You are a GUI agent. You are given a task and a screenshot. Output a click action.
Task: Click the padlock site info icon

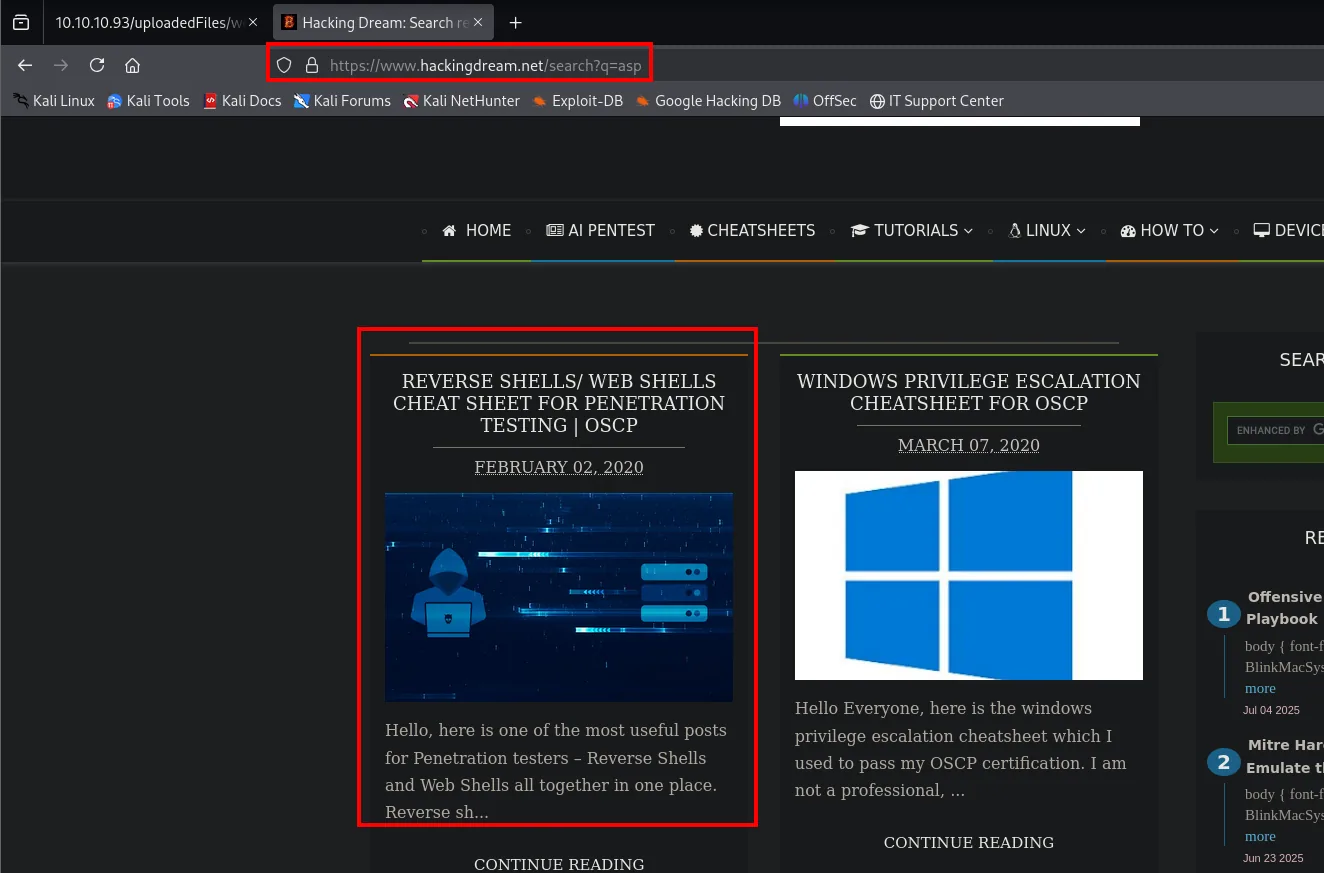pyautogui.click(x=312, y=65)
